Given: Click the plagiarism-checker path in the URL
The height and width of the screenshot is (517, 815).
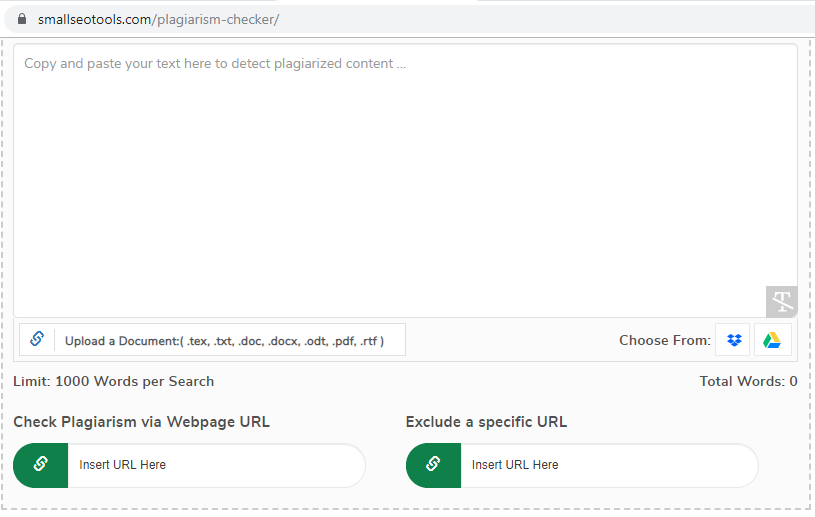Looking at the screenshot, I should (x=218, y=19).
